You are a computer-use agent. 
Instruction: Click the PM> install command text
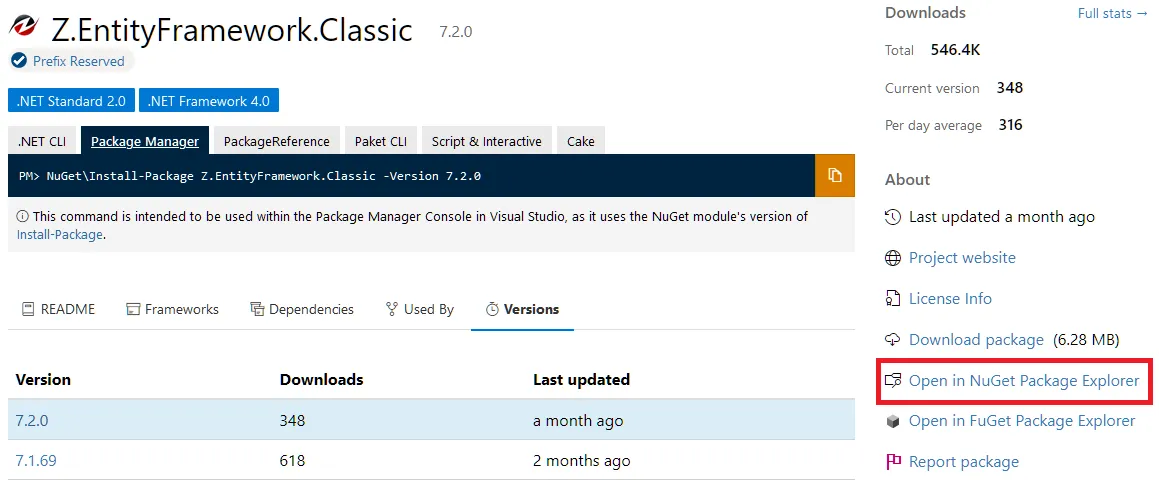(249, 176)
